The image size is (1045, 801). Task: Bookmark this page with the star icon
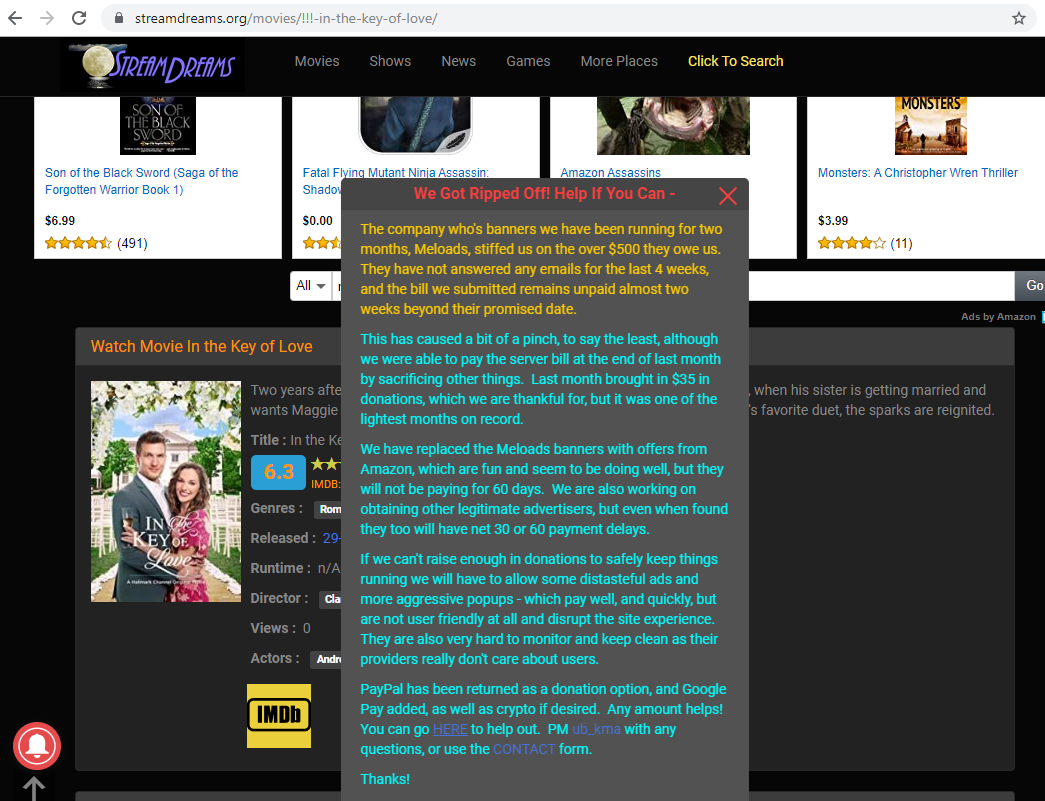(1019, 18)
